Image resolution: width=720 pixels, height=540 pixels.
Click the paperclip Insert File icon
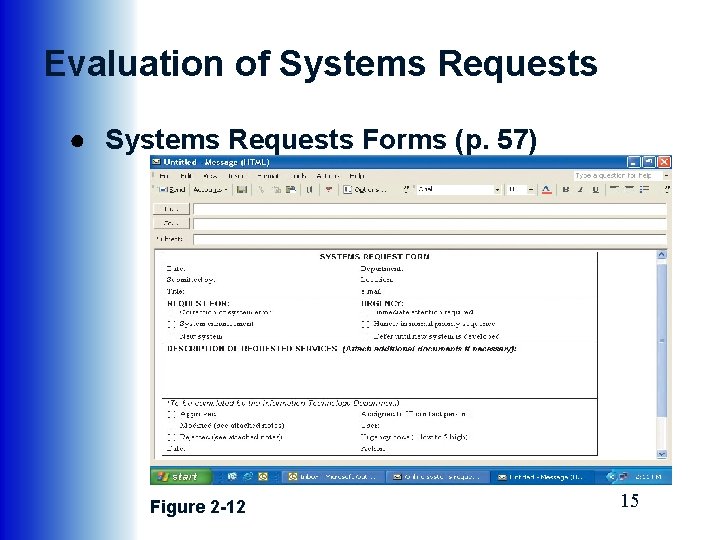tap(309, 190)
